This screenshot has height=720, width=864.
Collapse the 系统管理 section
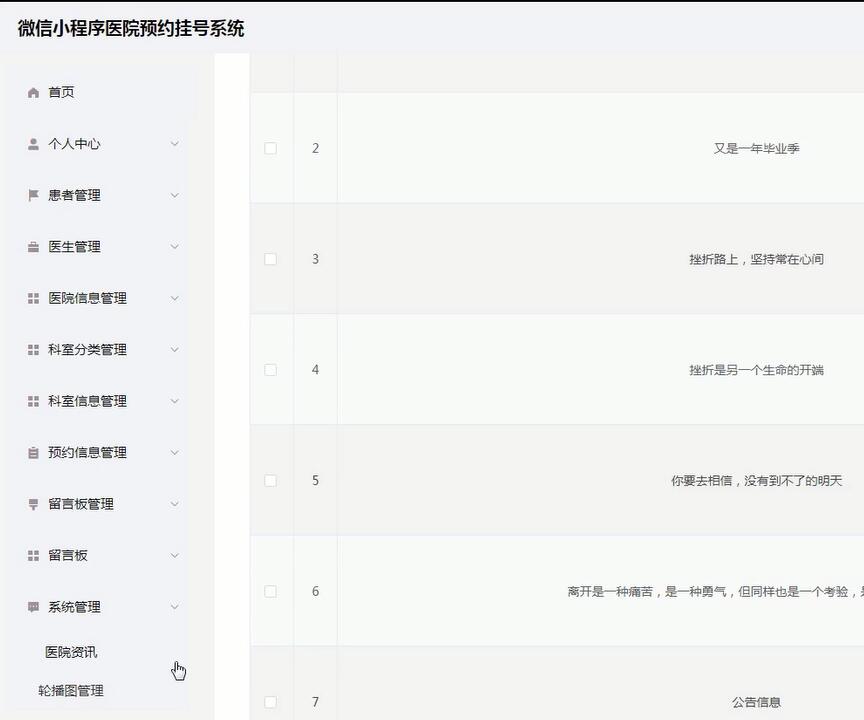click(174, 606)
